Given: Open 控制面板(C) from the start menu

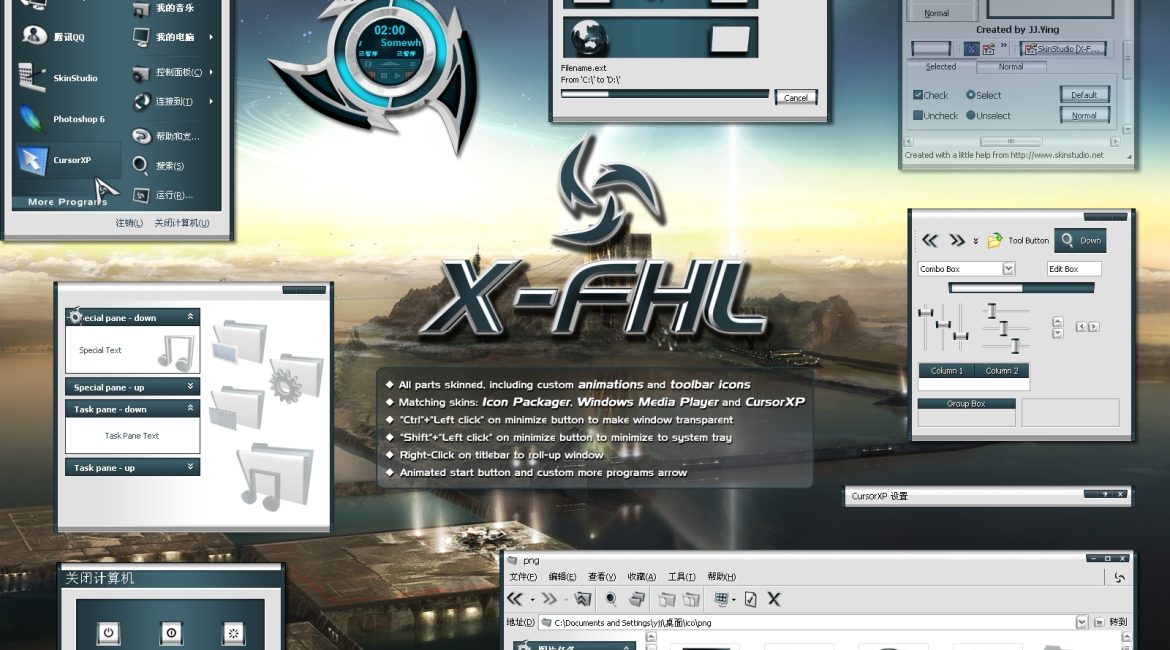Looking at the screenshot, I should (x=173, y=72).
